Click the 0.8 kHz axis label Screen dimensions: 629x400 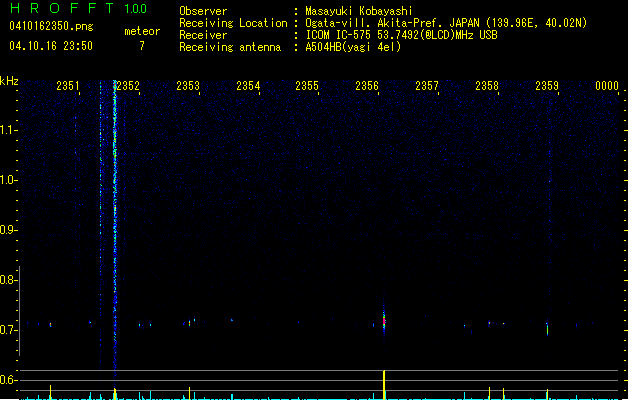pyautogui.click(x=8, y=280)
